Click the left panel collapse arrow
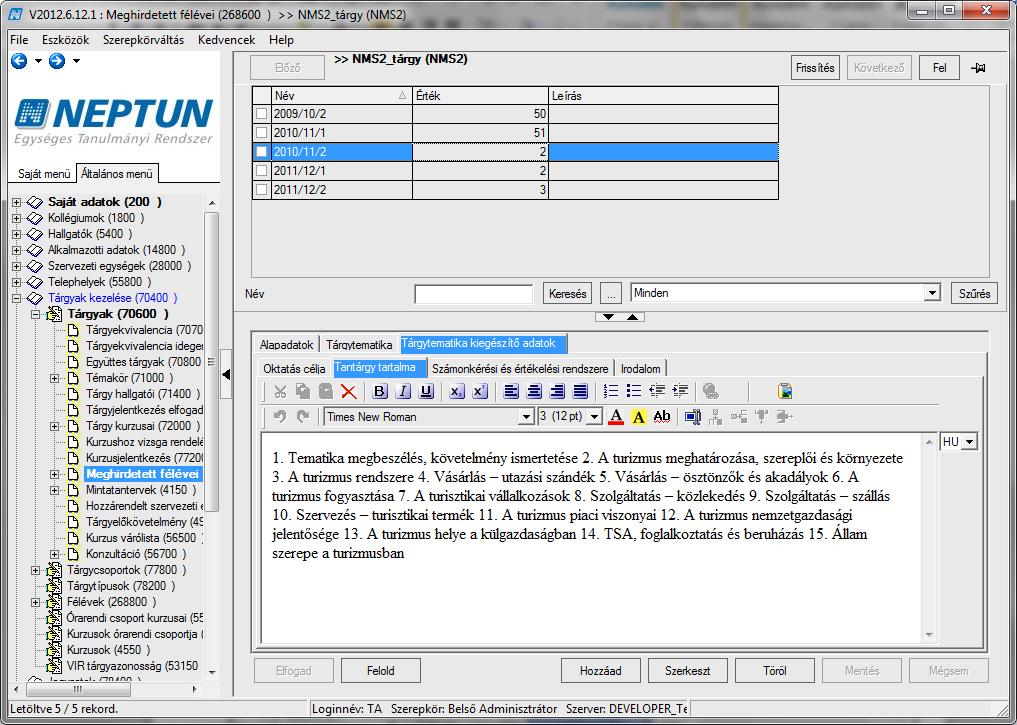 226,374
